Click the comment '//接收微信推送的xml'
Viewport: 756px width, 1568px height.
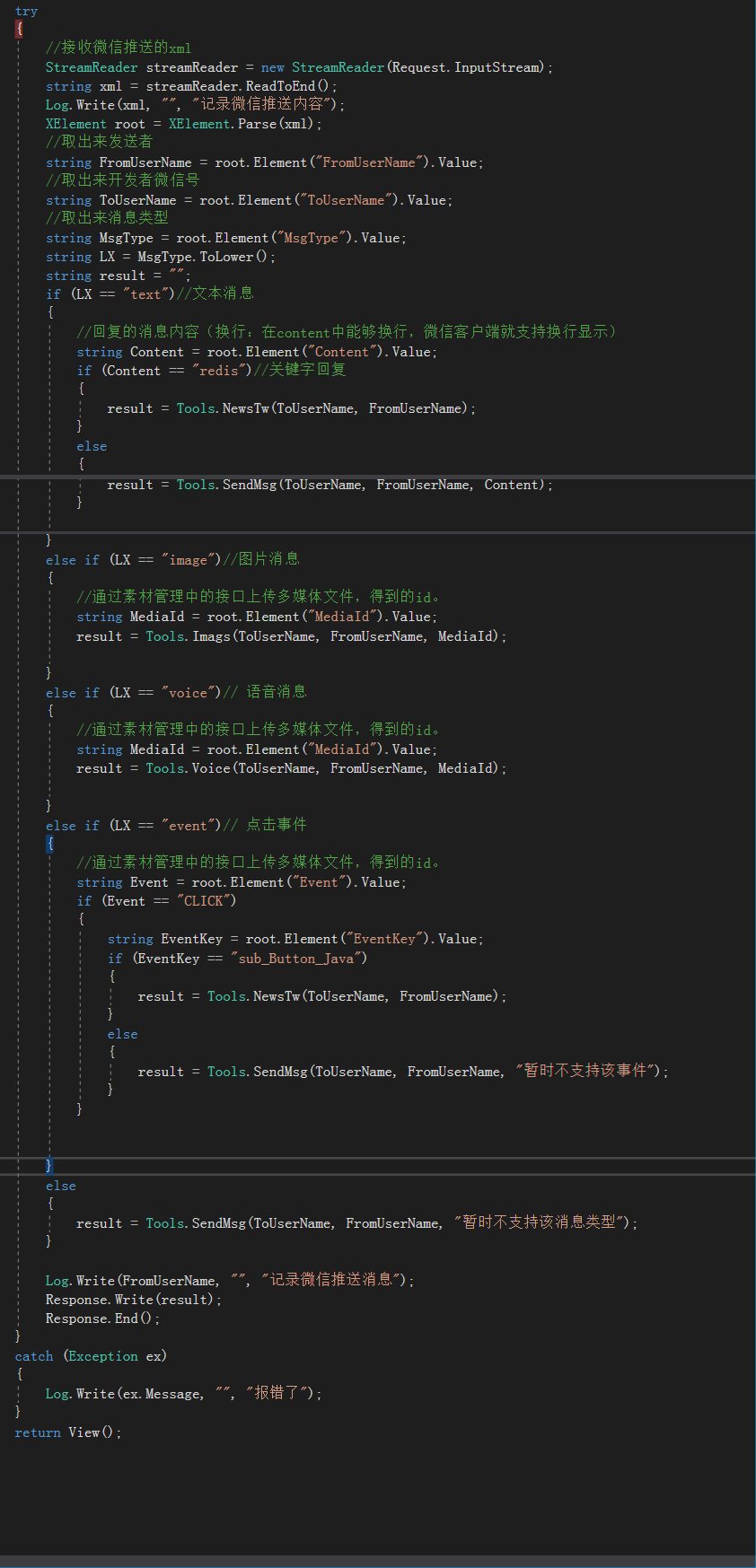click(x=119, y=48)
